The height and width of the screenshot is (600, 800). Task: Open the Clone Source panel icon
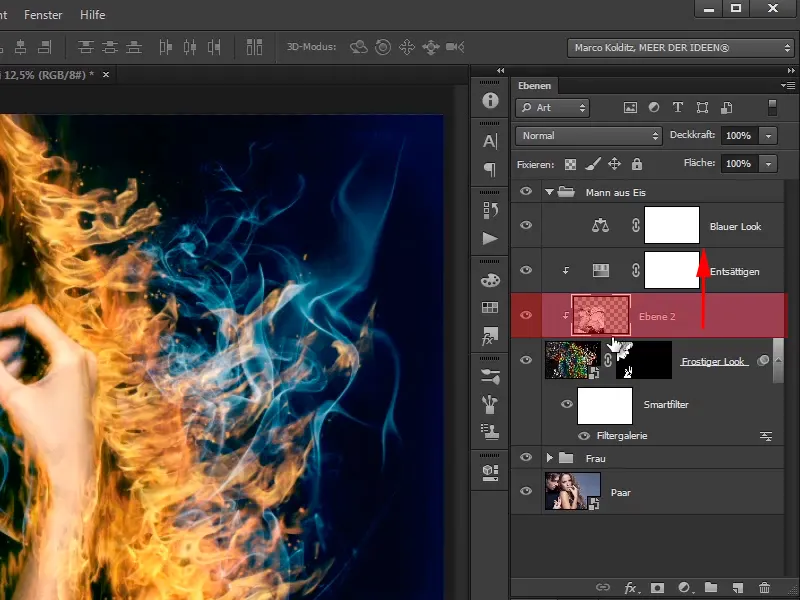pos(490,432)
